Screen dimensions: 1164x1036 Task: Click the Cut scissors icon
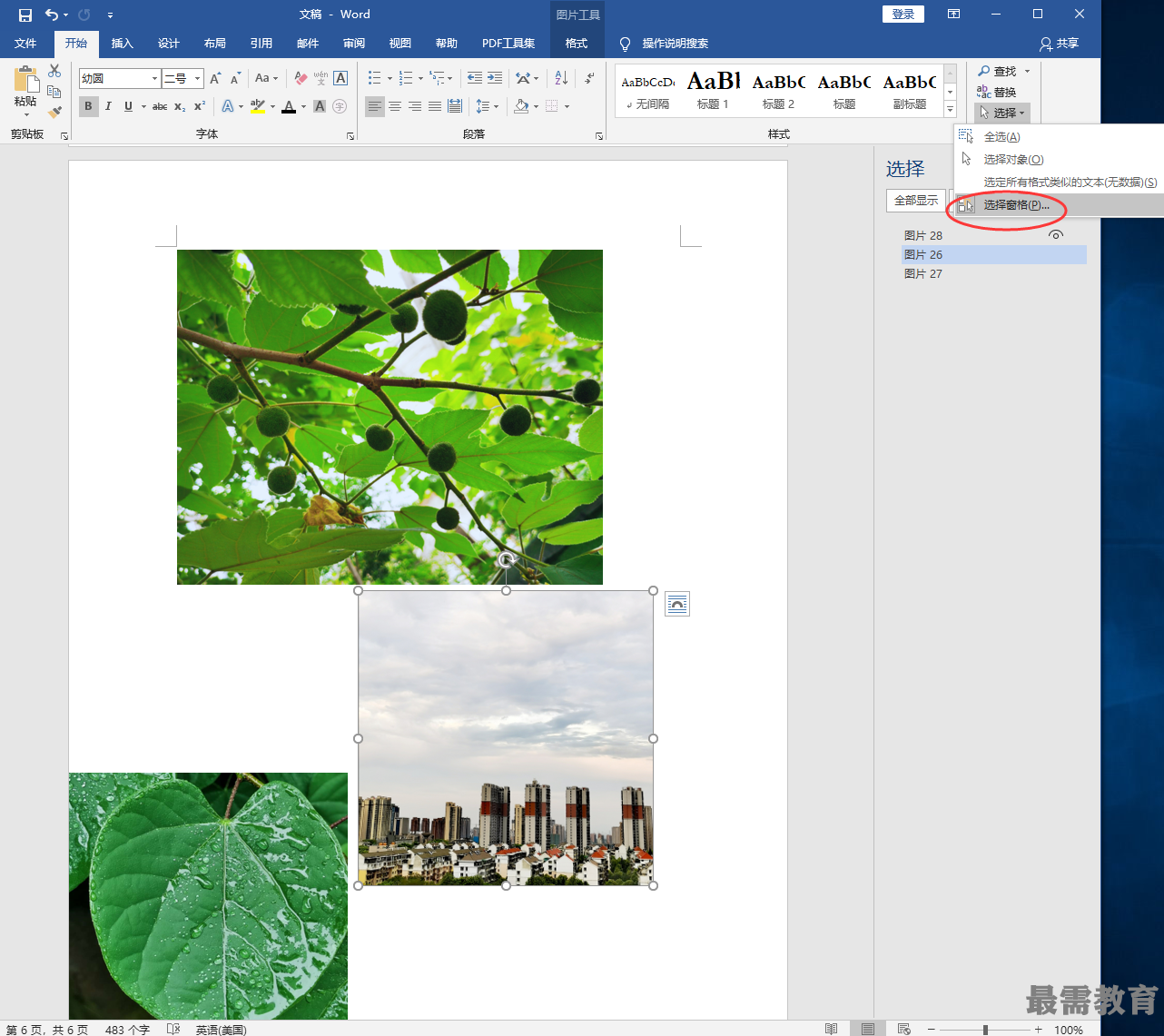point(54,71)
